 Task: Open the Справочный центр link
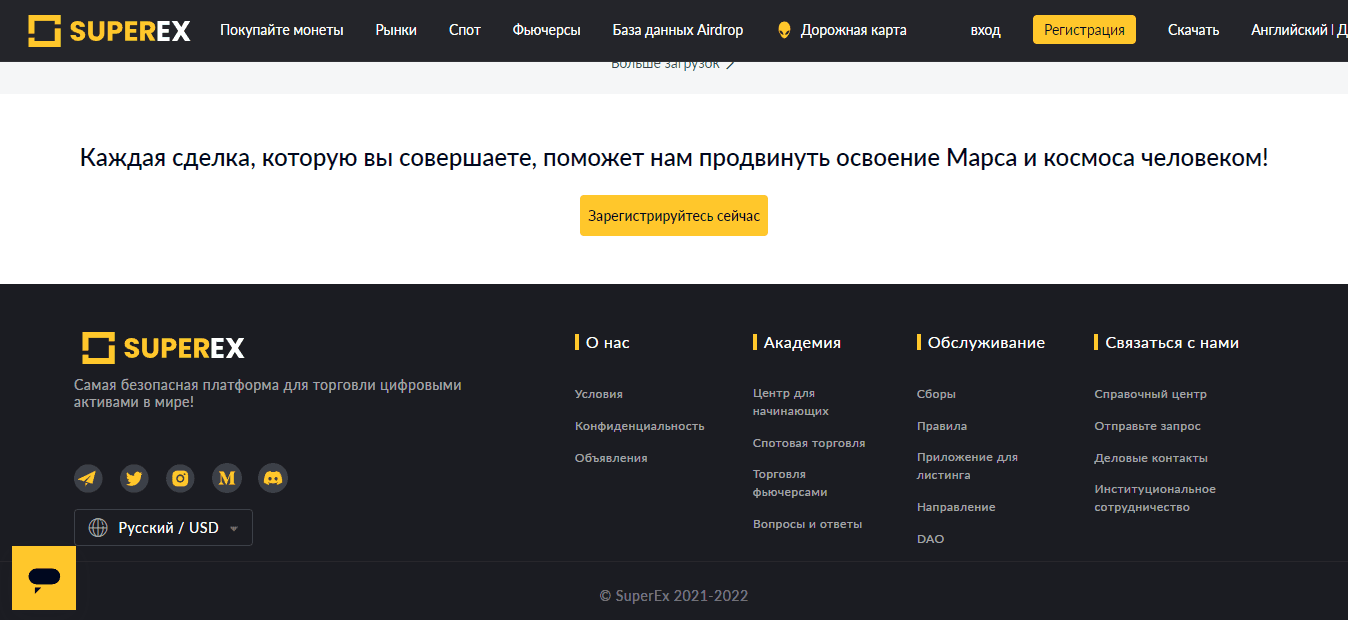(1150, 394)
